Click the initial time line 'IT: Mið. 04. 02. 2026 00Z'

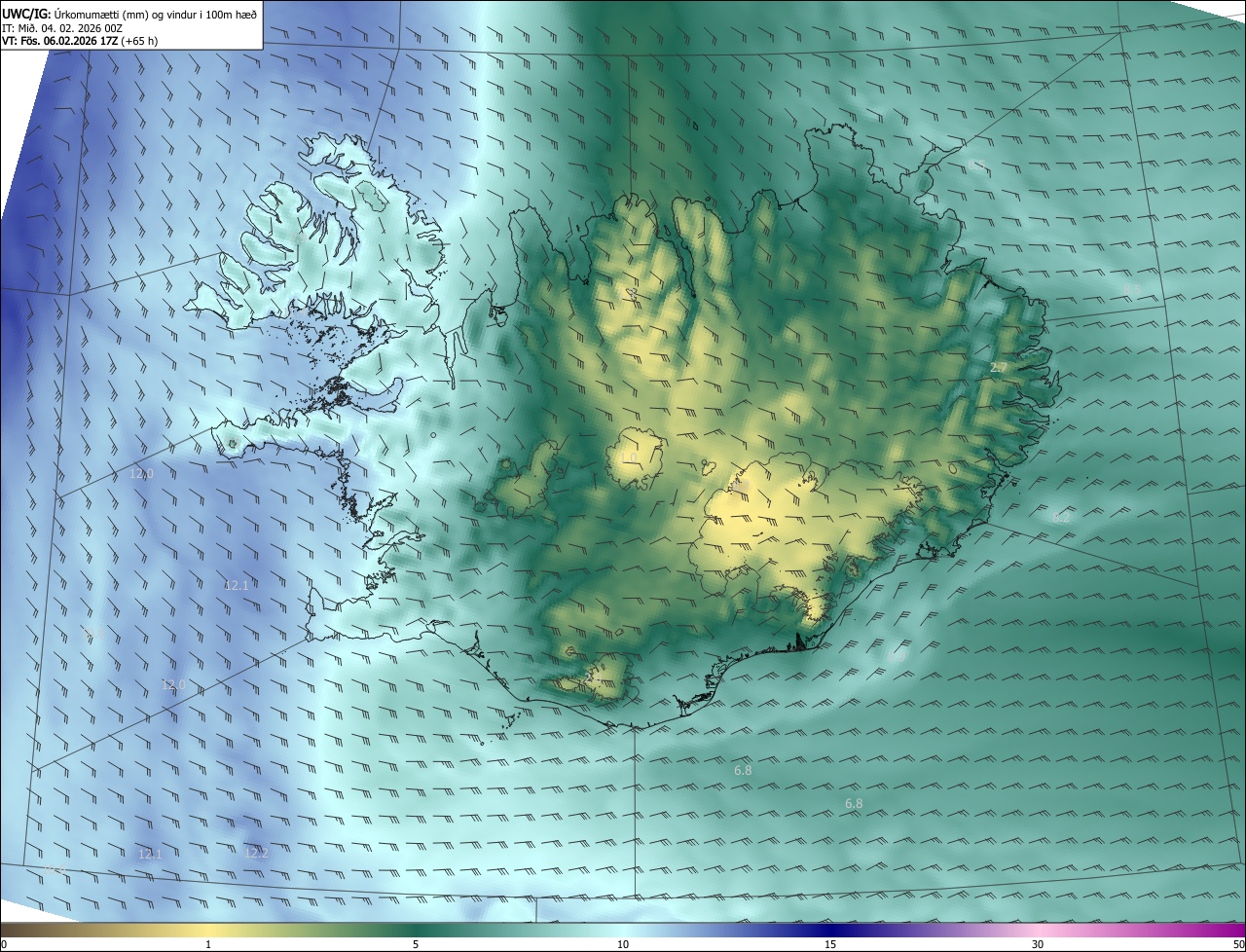pyautogui.click(x=63, y=28)
